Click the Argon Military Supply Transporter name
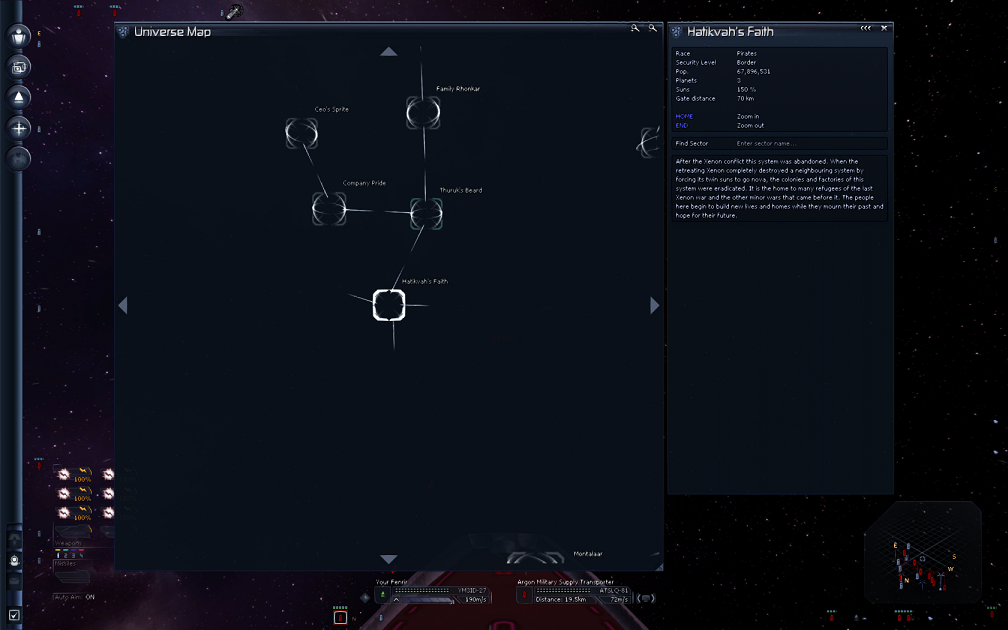This screenshot has width=1008, height=630. [565, 582]
